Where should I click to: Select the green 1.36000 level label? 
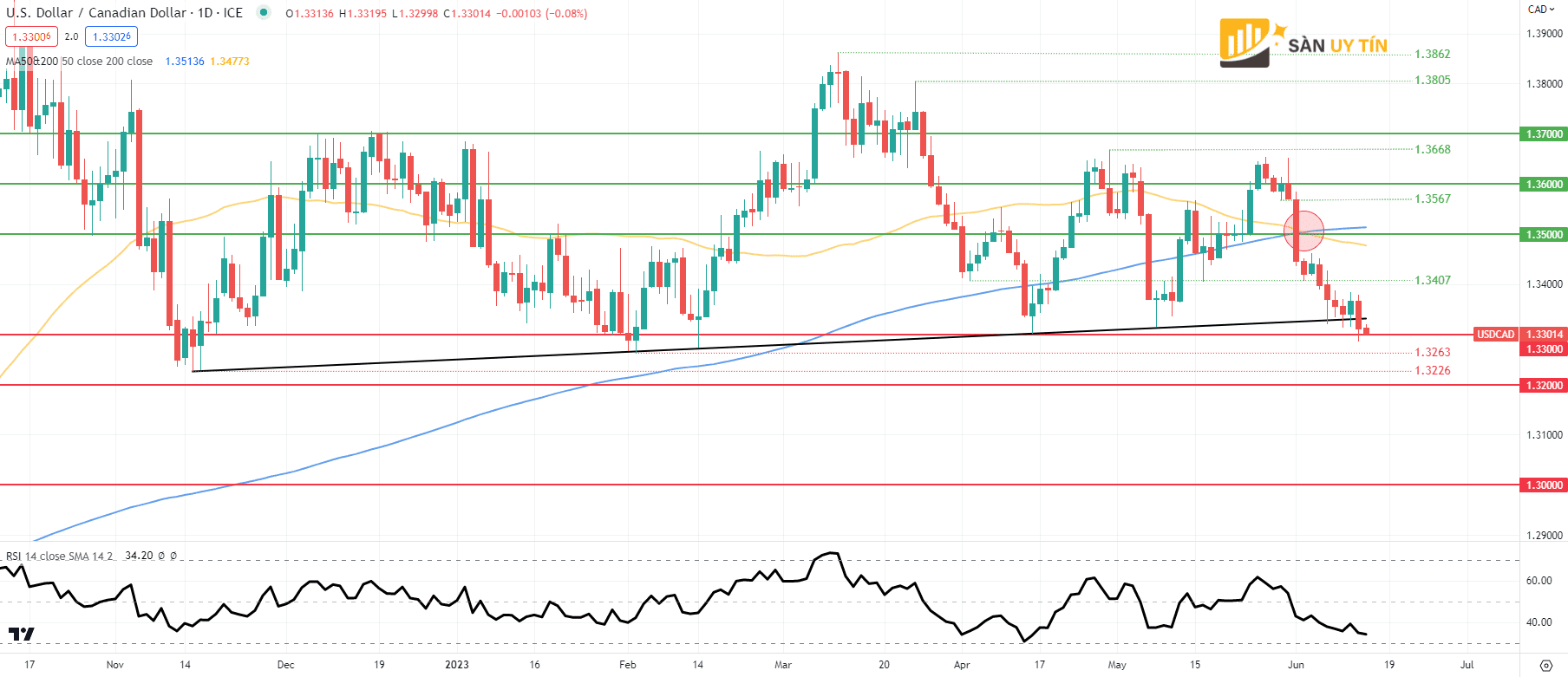point(1545,185)
